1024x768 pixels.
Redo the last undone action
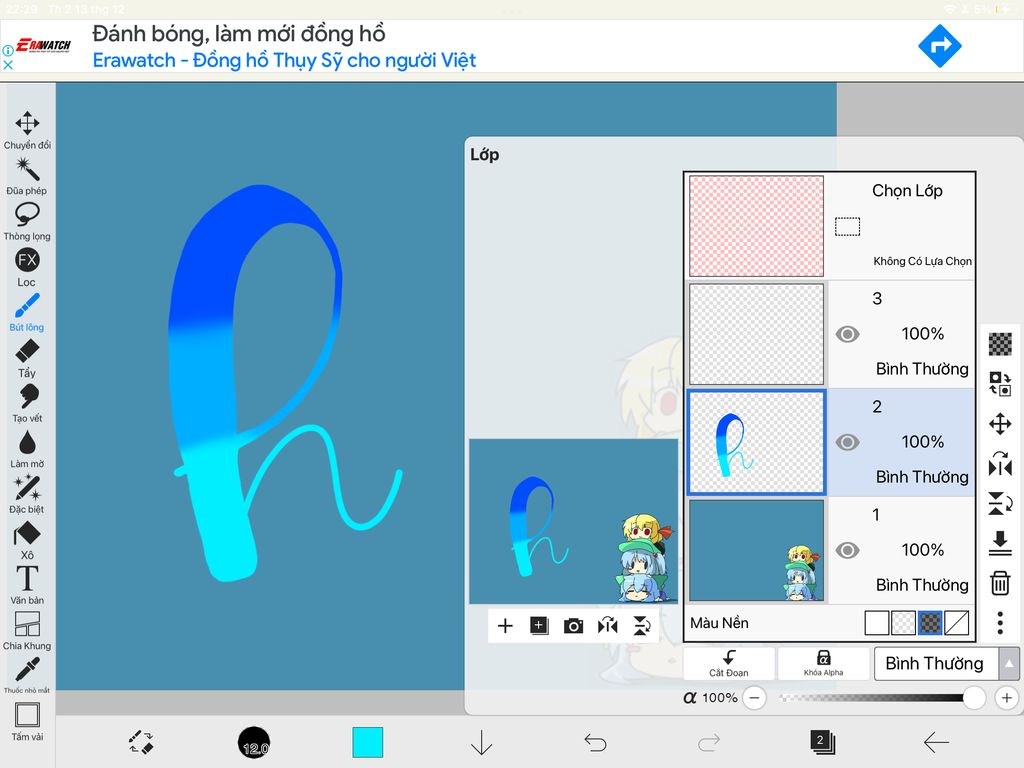click(x=709, y=743)
